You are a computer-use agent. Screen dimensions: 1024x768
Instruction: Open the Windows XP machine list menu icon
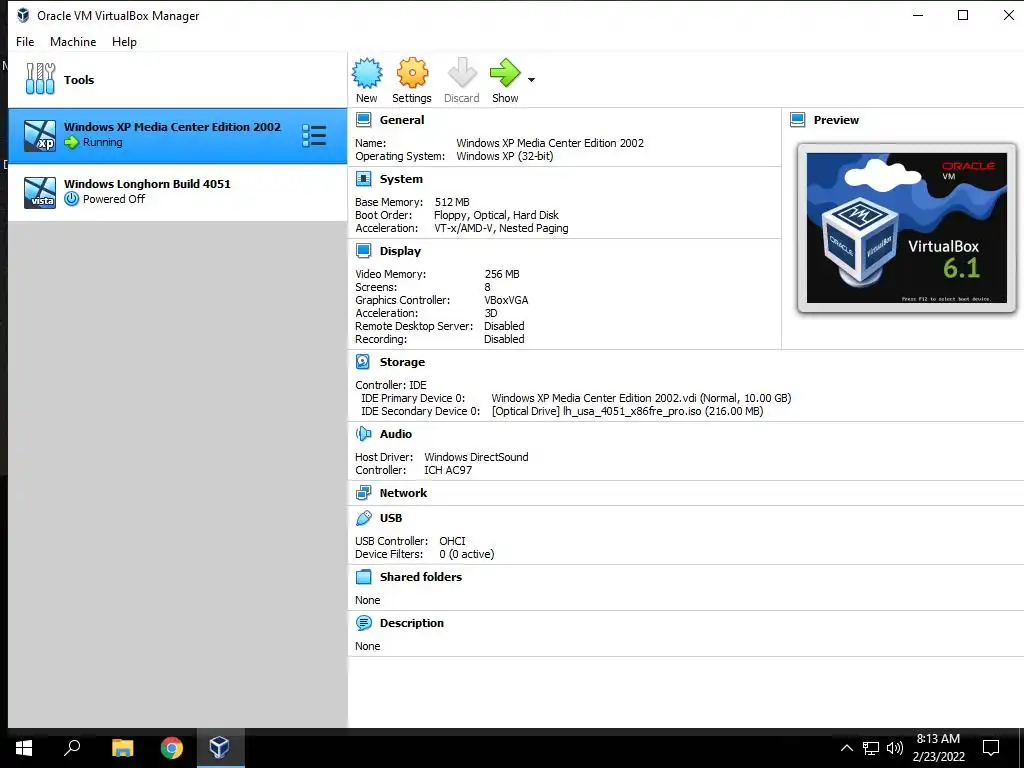point(314,136)
